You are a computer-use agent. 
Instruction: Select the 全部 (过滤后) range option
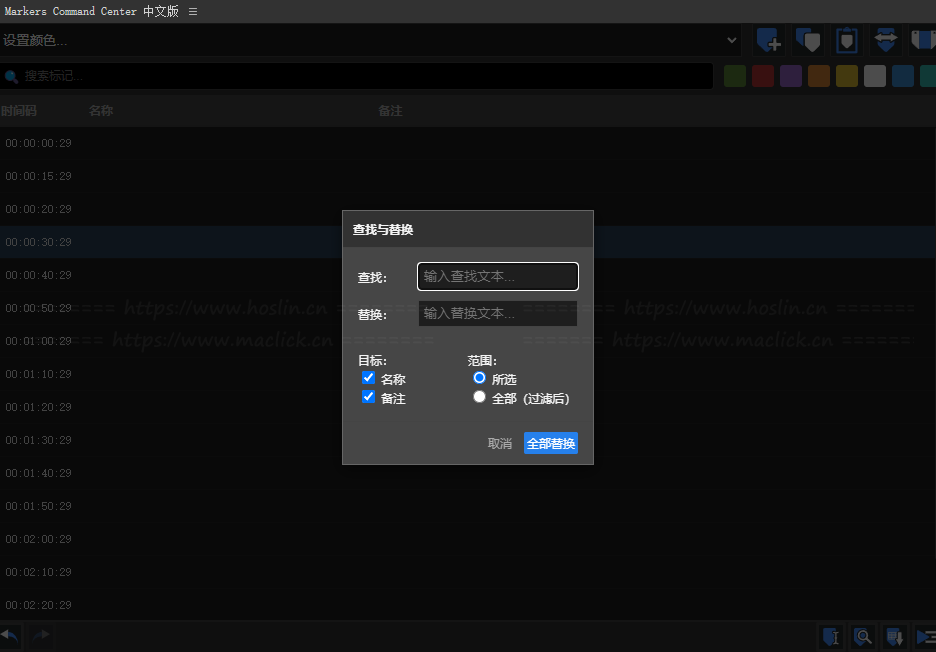click(x=479, y=397)
